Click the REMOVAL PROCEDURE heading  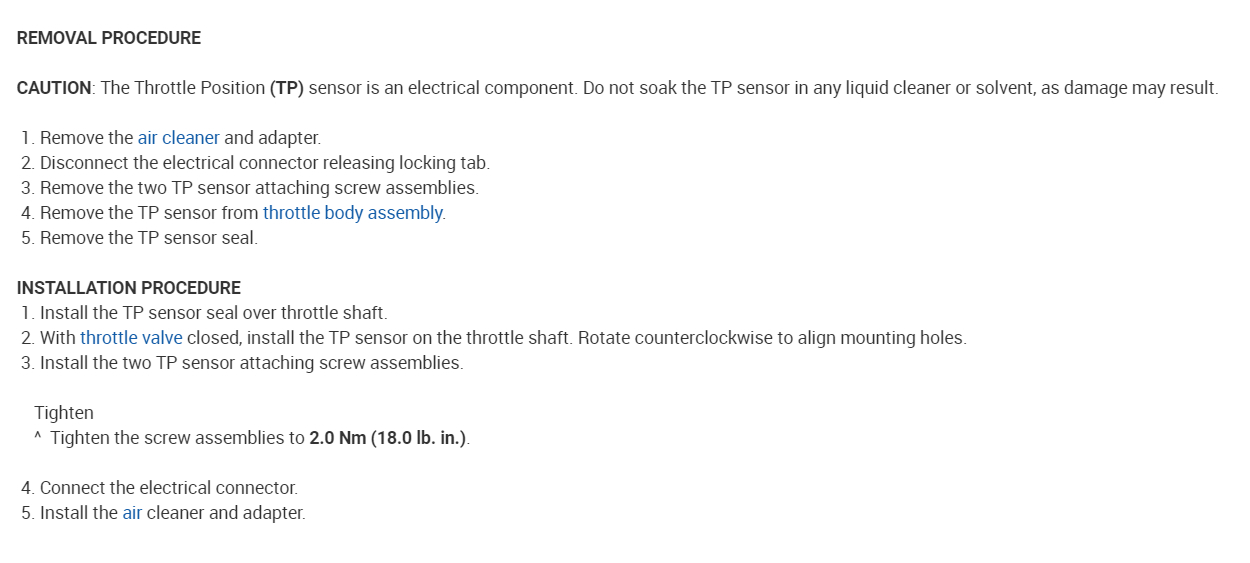109,38
